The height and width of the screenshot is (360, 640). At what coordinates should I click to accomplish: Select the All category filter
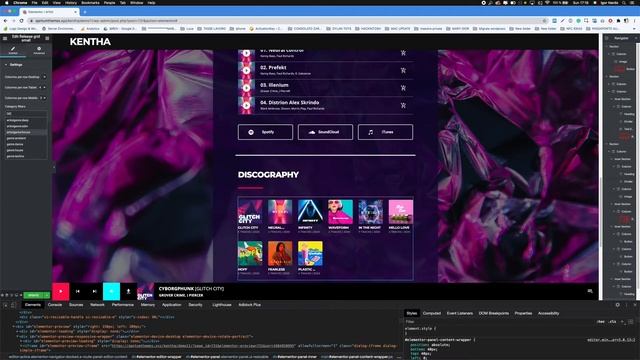point(25,114)
